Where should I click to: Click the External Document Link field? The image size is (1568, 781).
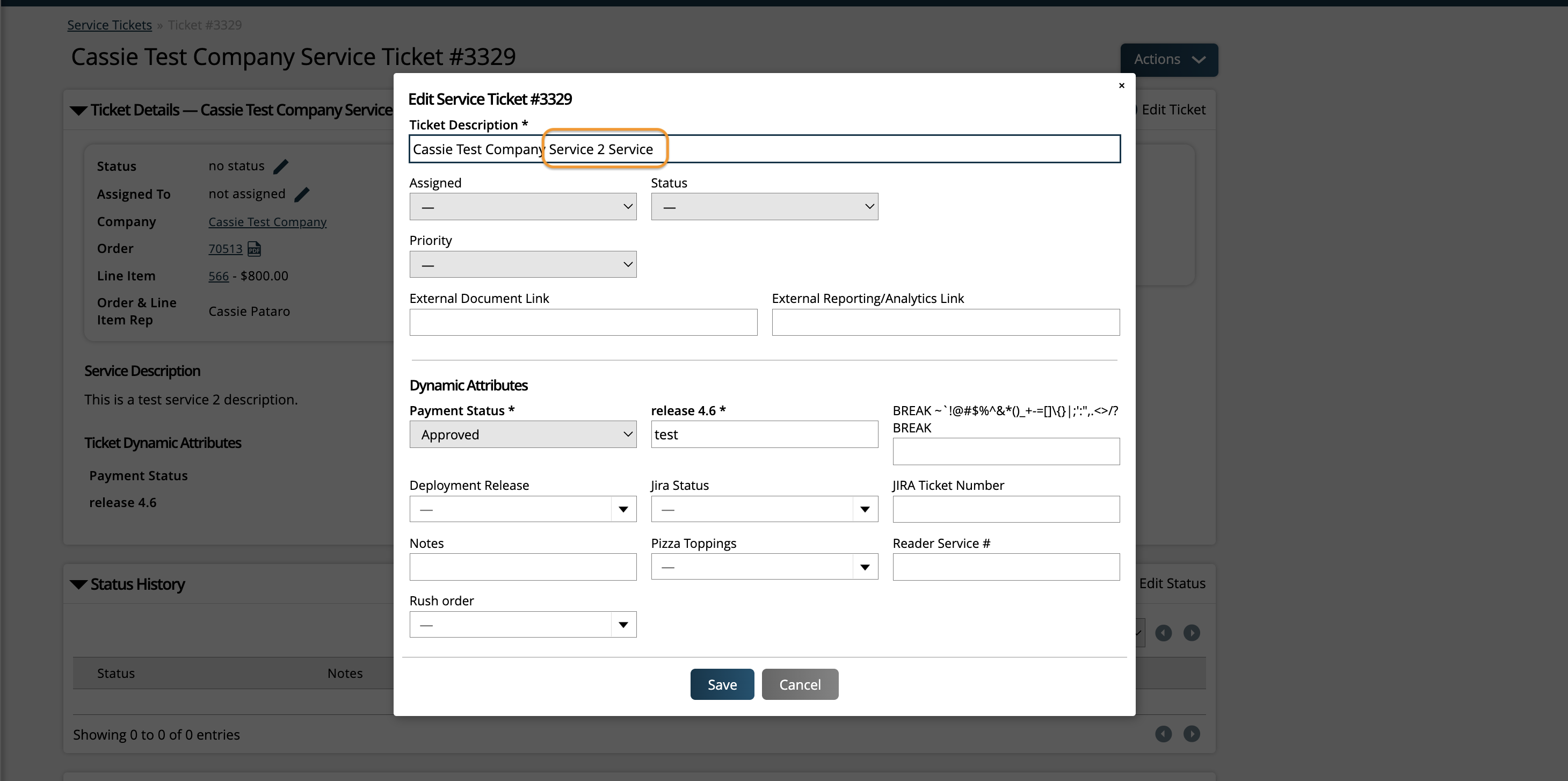click(x=583, y=322)
